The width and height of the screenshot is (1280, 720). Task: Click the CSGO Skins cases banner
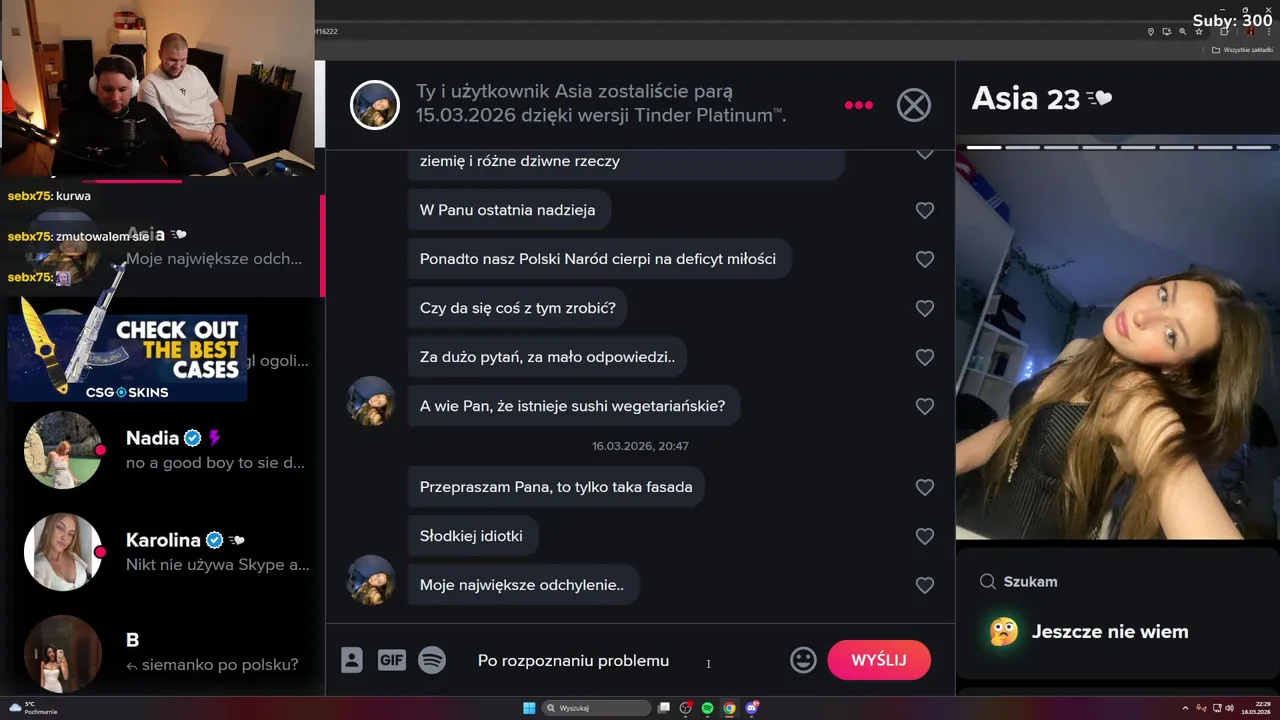(x=127, y=358)
